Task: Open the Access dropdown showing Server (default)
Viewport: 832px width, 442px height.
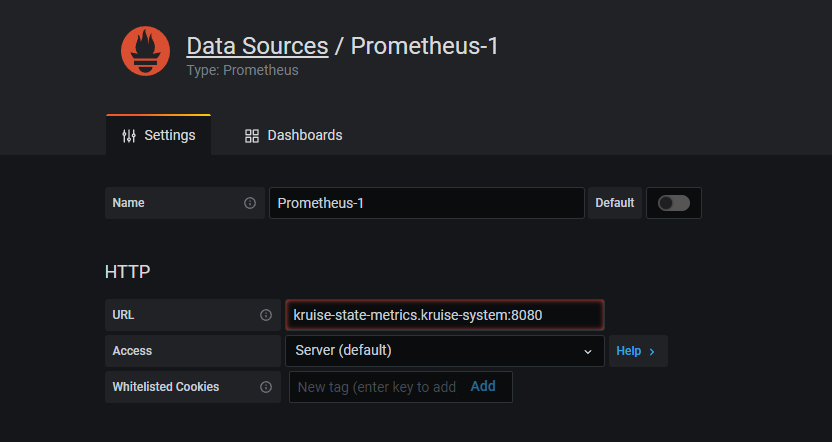Action: tap(445, 351)
